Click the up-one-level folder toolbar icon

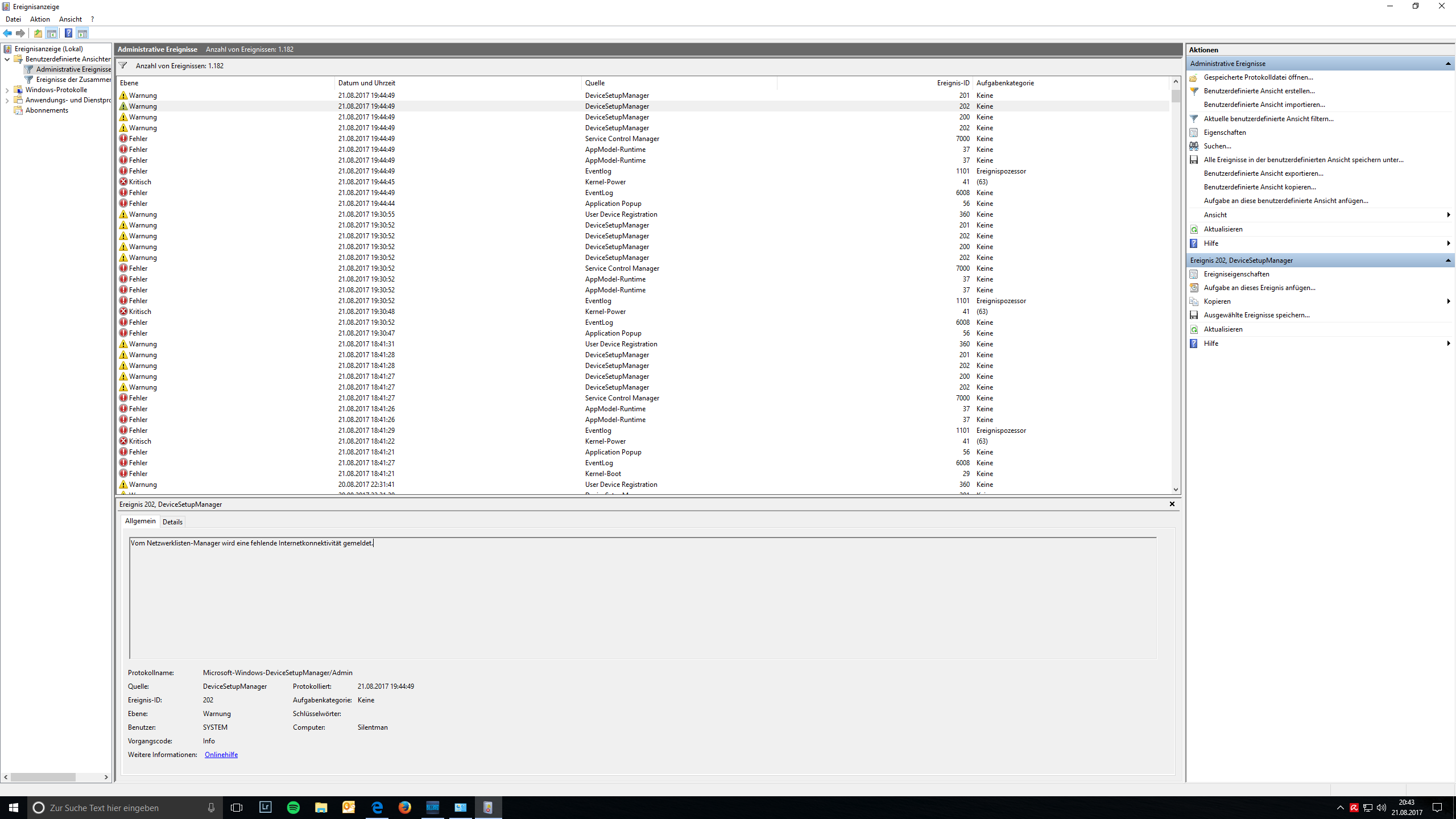(x=38, y=33)
